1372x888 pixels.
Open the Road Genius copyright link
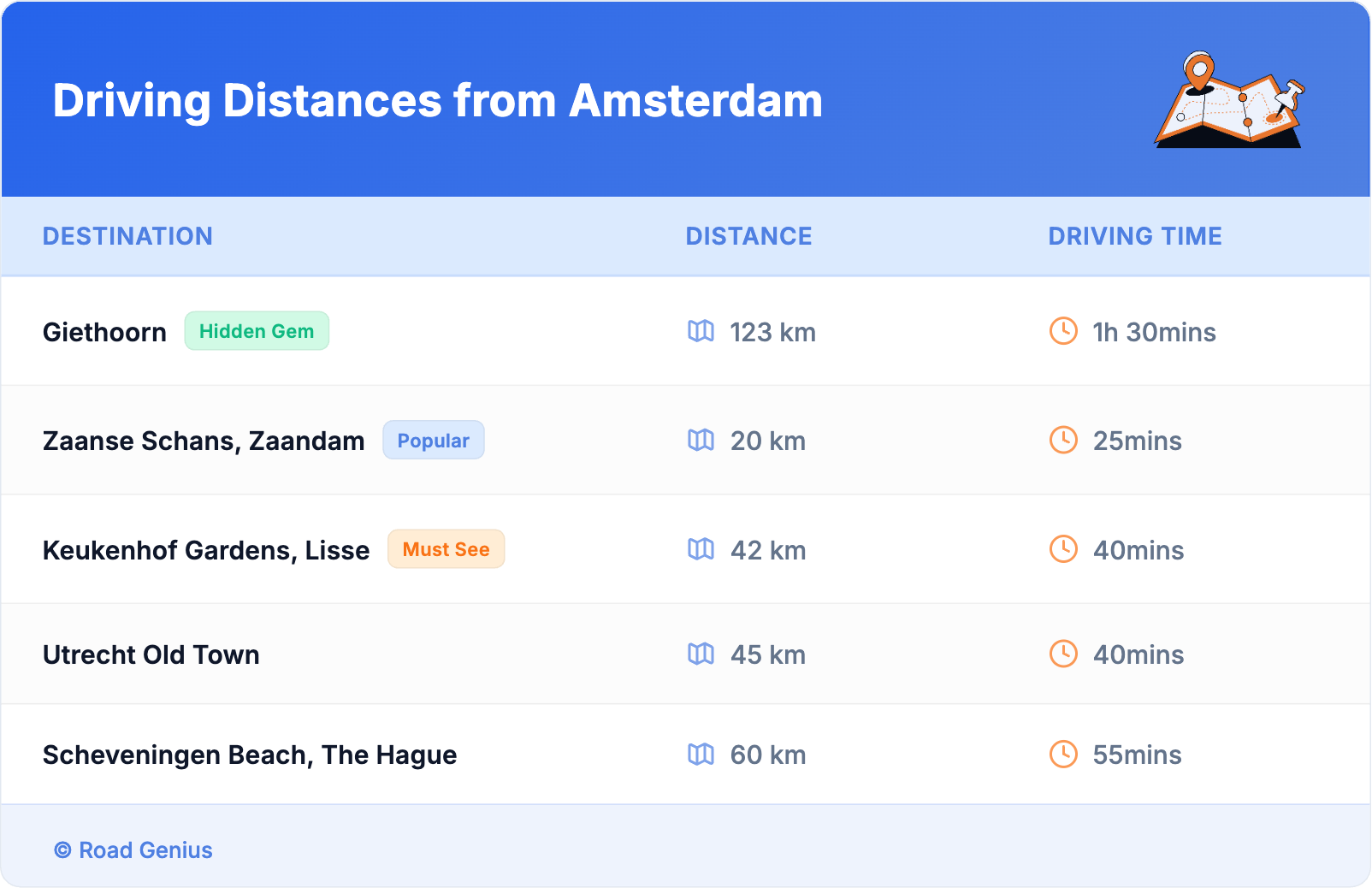(134, 850)
